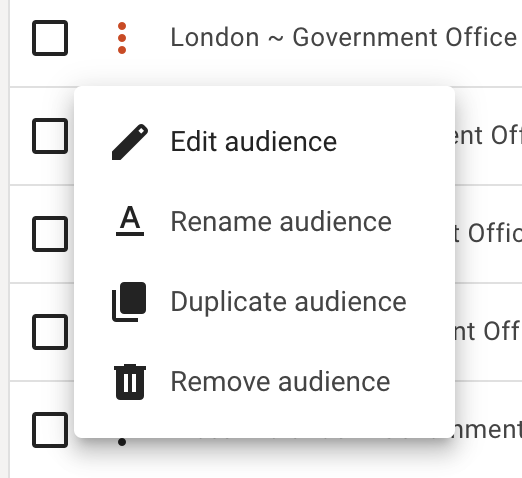Click the trash can remove icon

130,382
